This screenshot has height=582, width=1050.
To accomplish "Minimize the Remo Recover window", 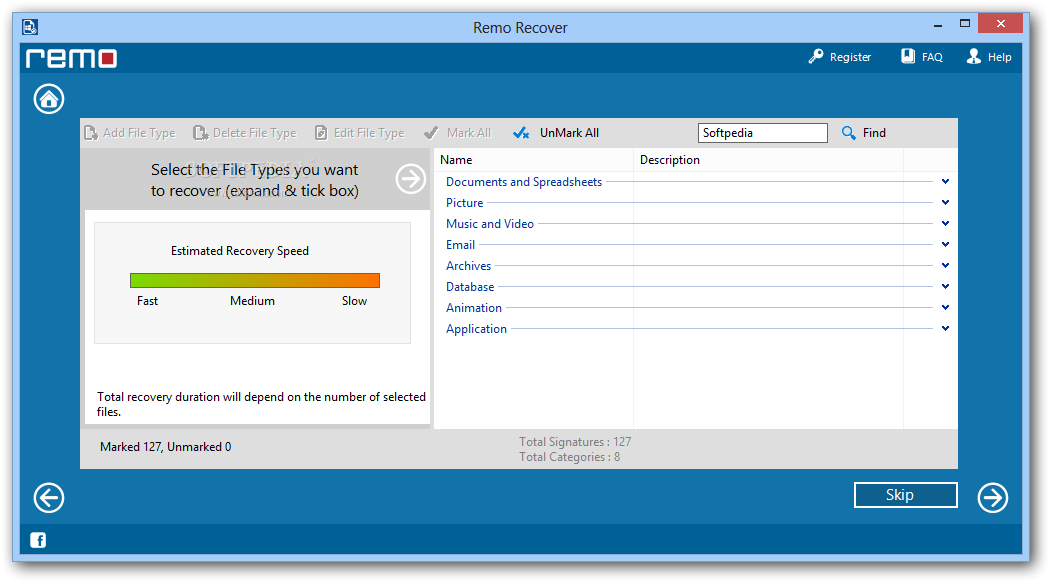I will [x=938, y=25].
